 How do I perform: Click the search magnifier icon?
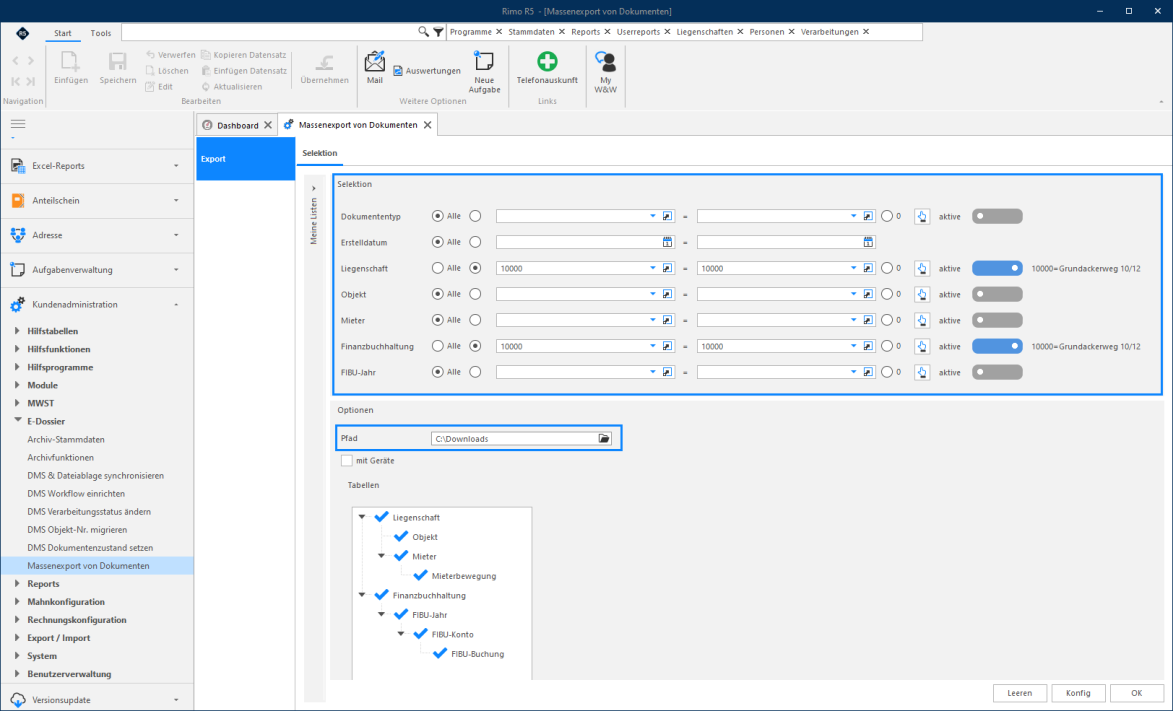[x=423, y=31]
